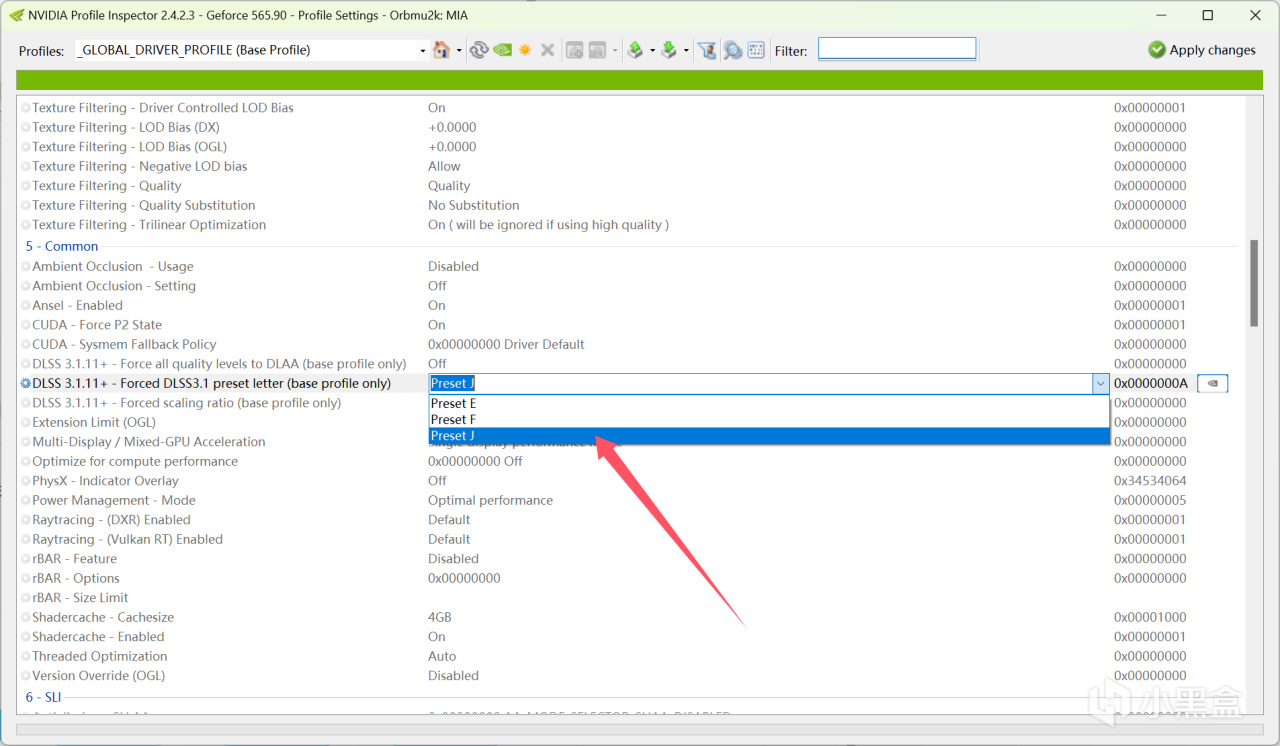Click the DLSS preset value edit field

point(760,383)
